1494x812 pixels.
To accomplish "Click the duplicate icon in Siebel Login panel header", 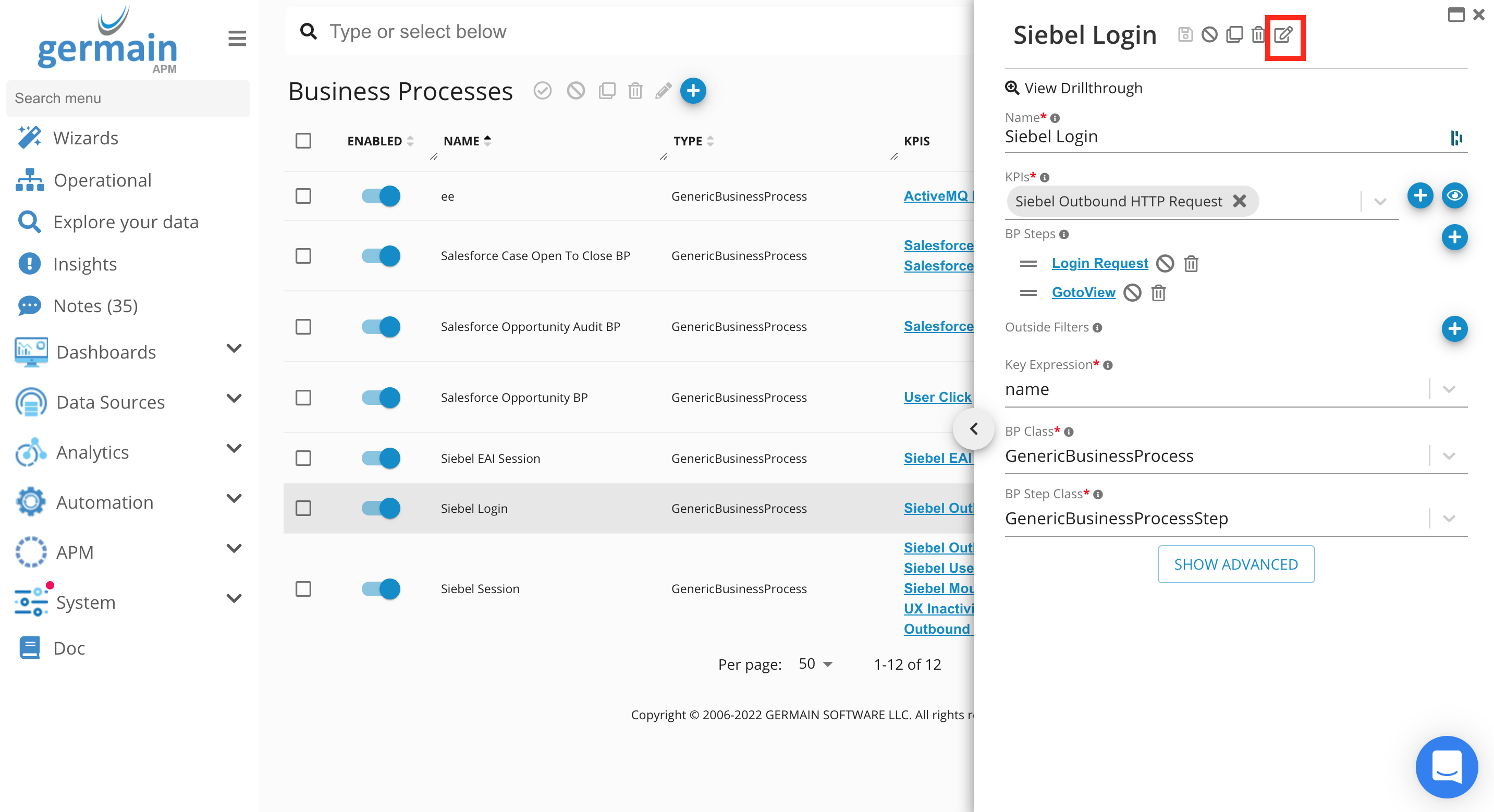I will [x=1234, y=35].
